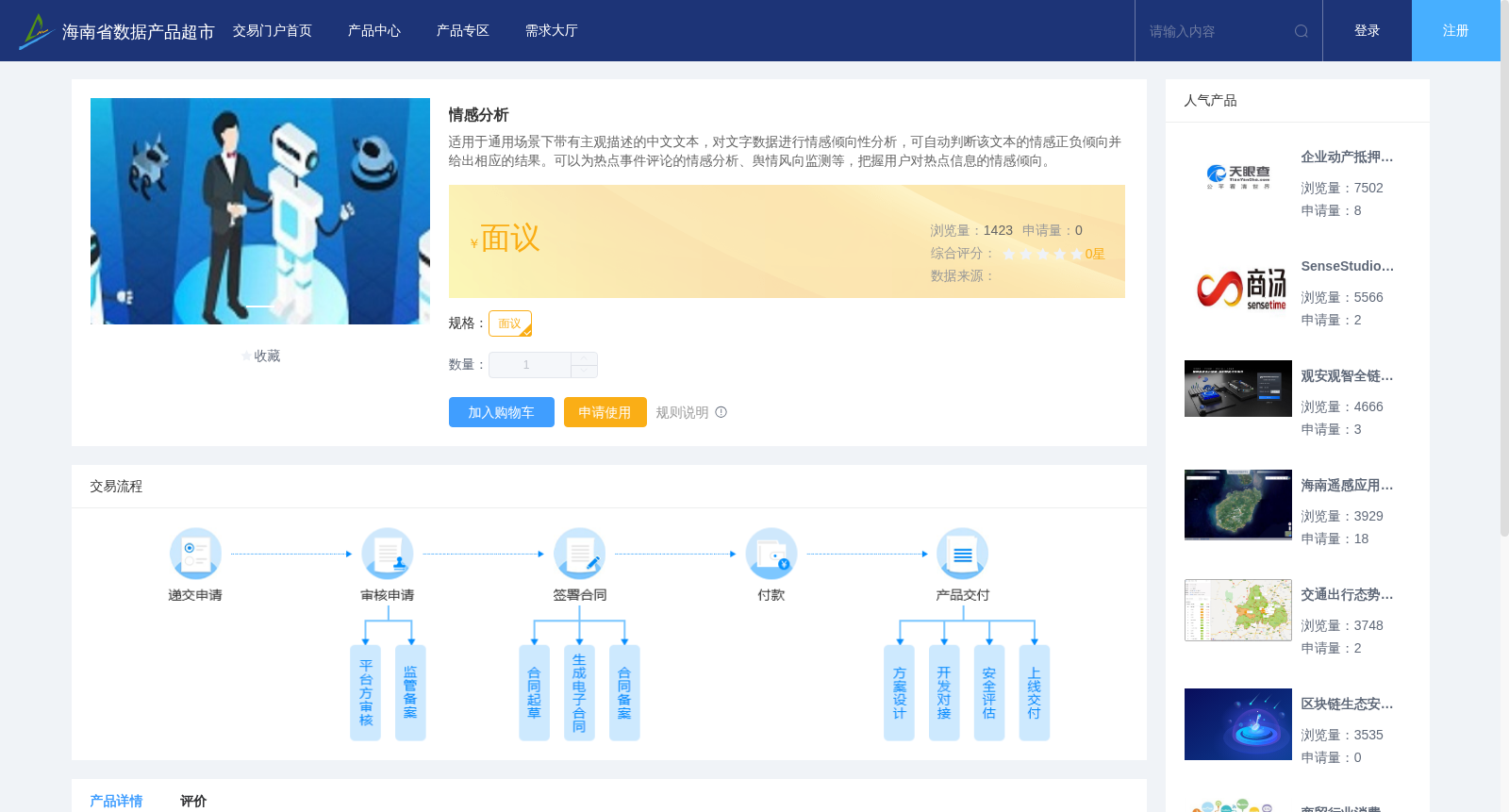This screenshot has height=812, width=1509.
Task: Click the 监管备案 sub-step box
Action: [410, 693]
